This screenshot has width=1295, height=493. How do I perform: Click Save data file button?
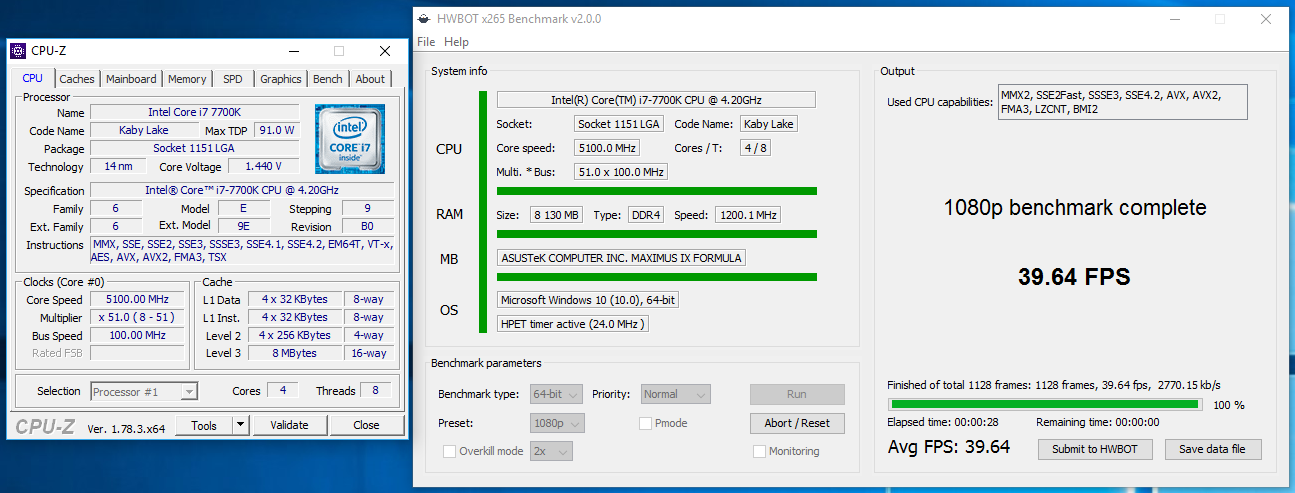[x=1212, y=449]
